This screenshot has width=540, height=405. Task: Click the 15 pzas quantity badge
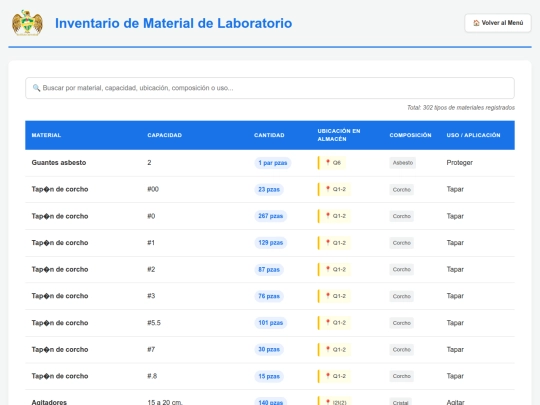point(269,376)
